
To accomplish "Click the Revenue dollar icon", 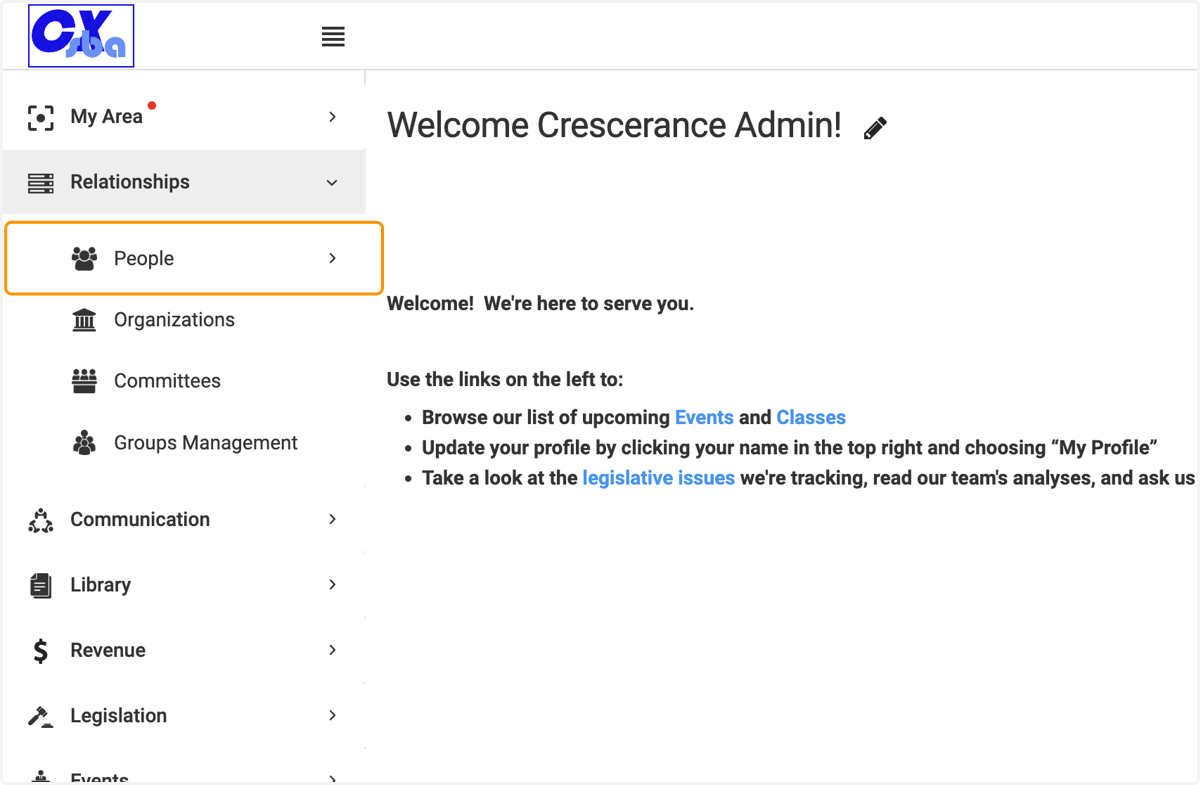I will click(40, 651).
